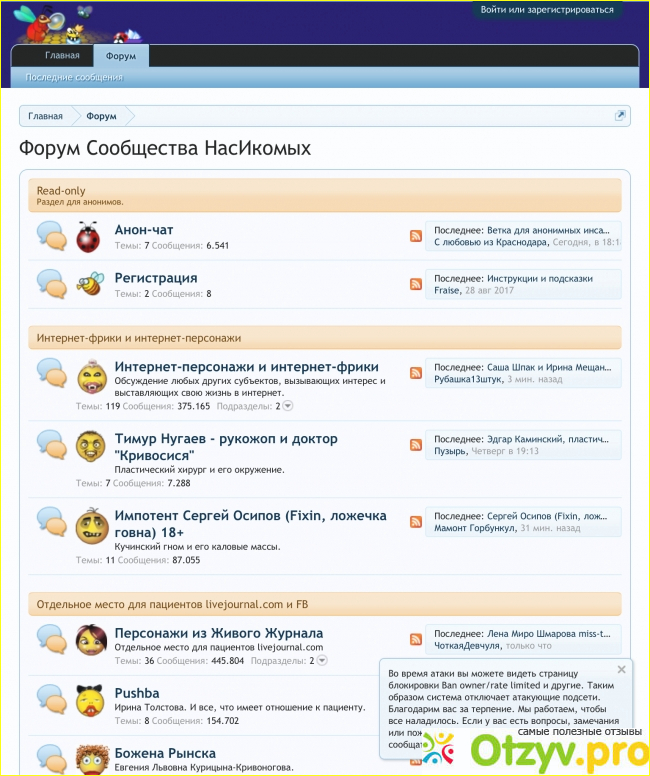This screenshot has width=650, height=776.
Task: Open Последние сообщения submenu link
Action: click(x=74, y=77)
